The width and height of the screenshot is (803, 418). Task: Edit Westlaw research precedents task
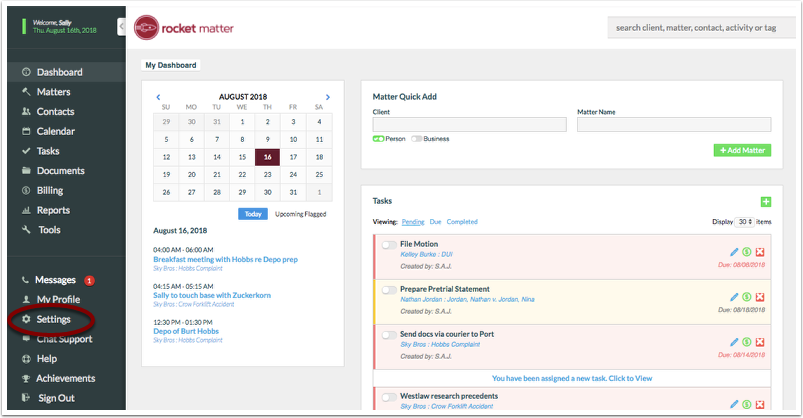[734, 404]
